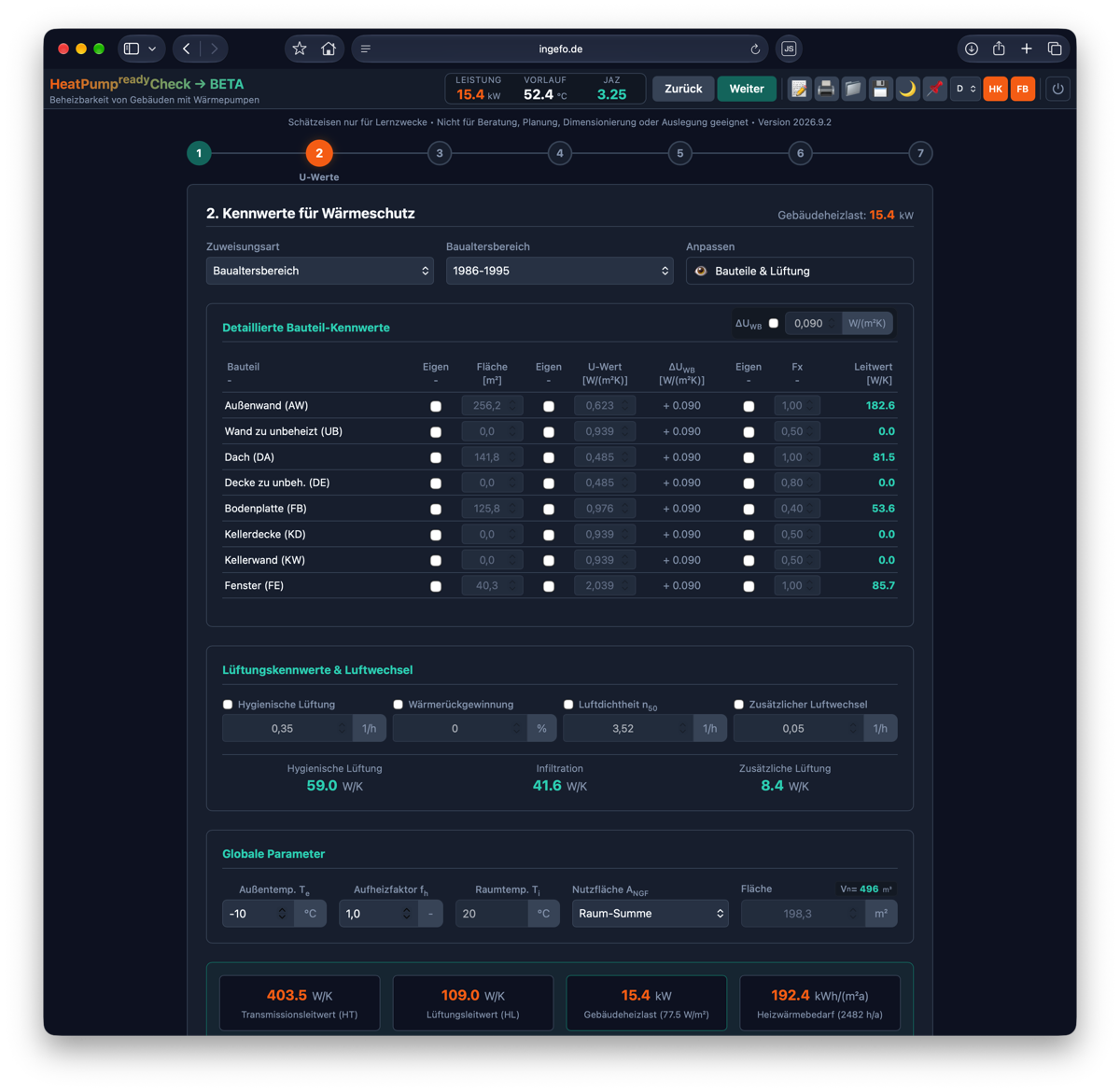
Task: Check custom U-Wert for Dach (DA)
Action: [549, 457]
